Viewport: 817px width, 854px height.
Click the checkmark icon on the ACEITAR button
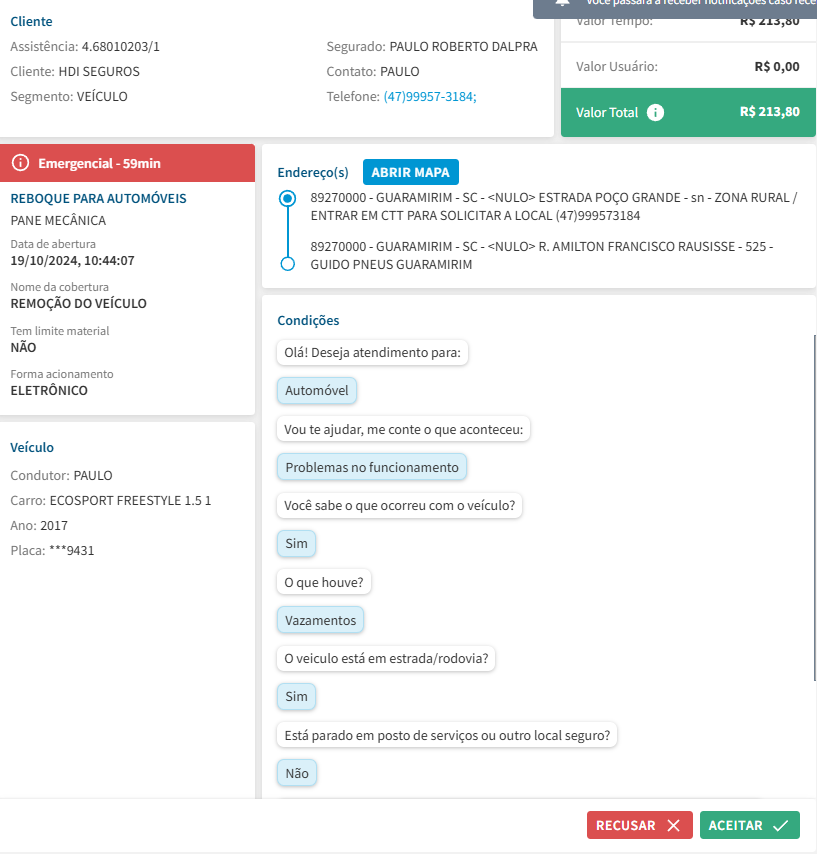781,826
